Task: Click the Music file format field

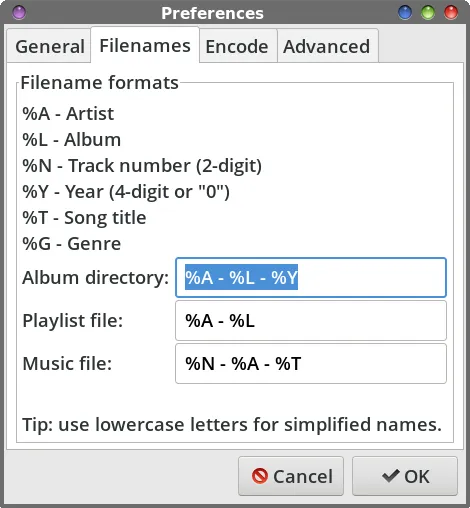Action: (311, 364)
